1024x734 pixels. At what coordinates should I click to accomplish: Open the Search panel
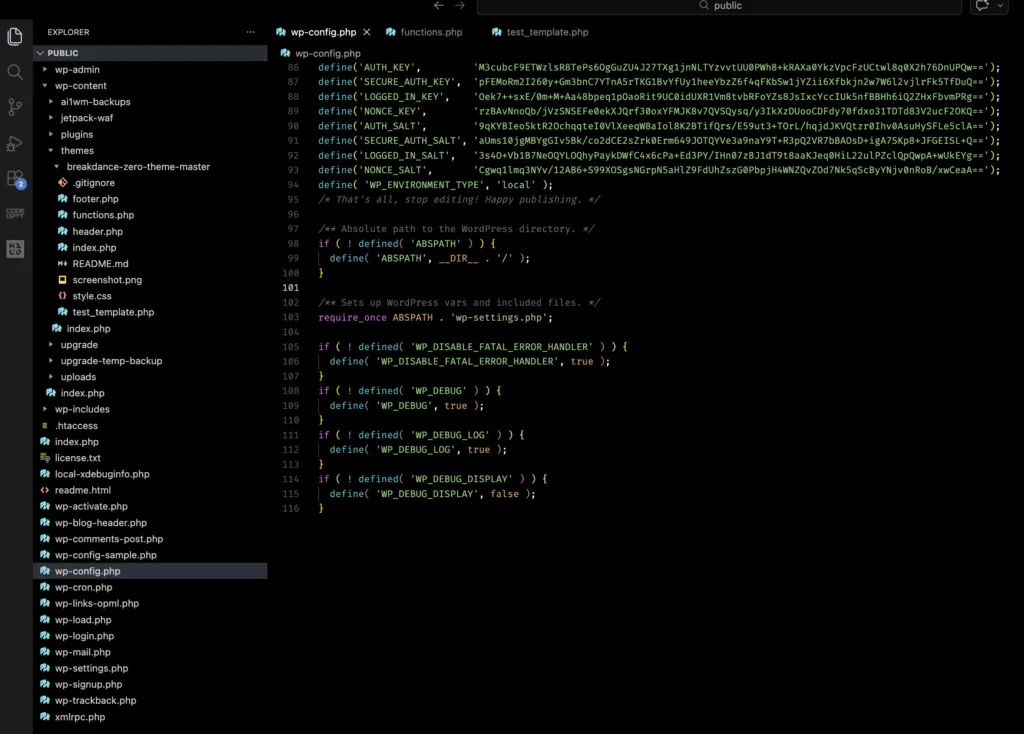[14, 72]
